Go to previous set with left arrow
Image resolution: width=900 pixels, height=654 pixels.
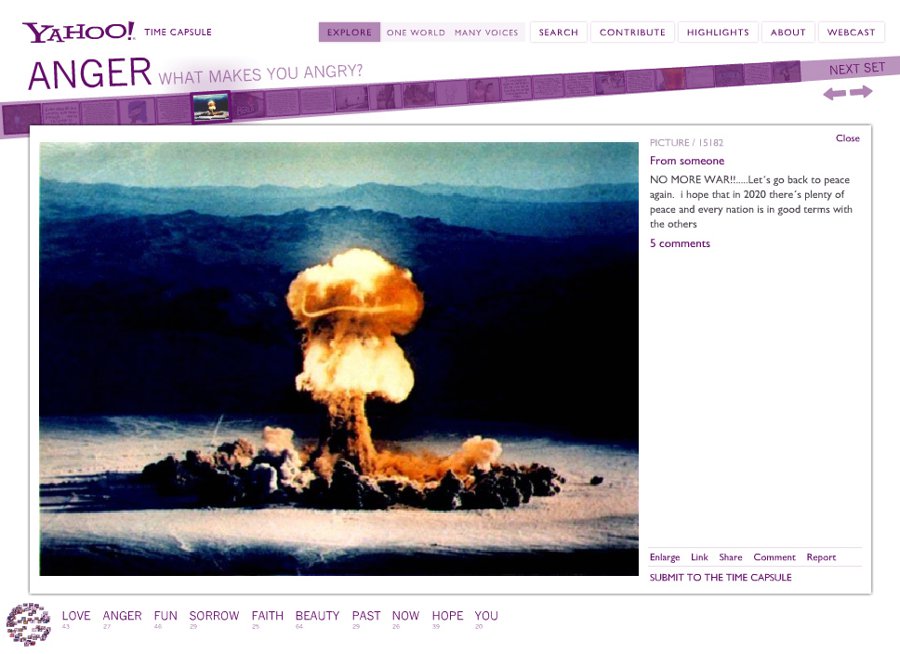pyautogui.click(x=834, y=93)
